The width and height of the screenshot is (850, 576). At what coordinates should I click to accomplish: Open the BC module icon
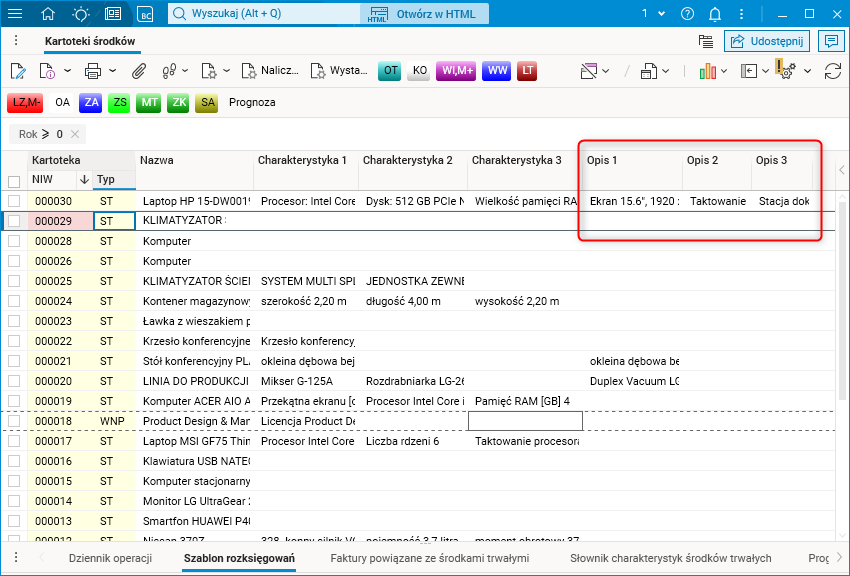(x=145, y=14)
